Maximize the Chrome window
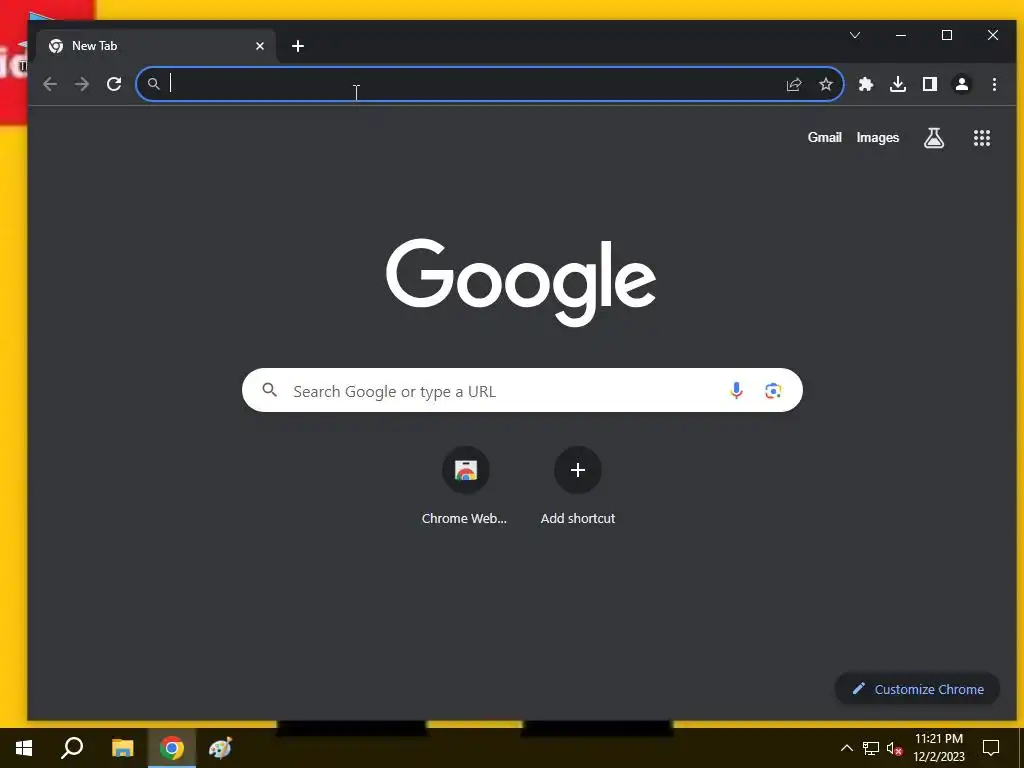Viewport: 1024px width, 768px height. (947, 35)
